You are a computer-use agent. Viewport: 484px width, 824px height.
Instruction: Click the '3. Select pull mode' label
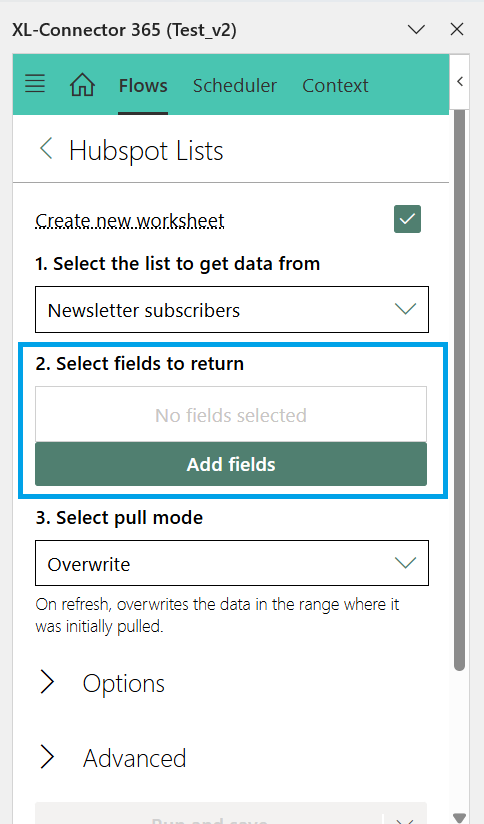119,518
